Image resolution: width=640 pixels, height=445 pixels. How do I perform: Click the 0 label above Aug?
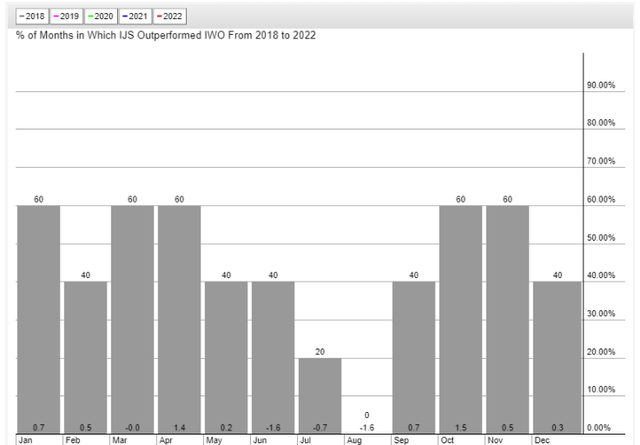point(367,415)
